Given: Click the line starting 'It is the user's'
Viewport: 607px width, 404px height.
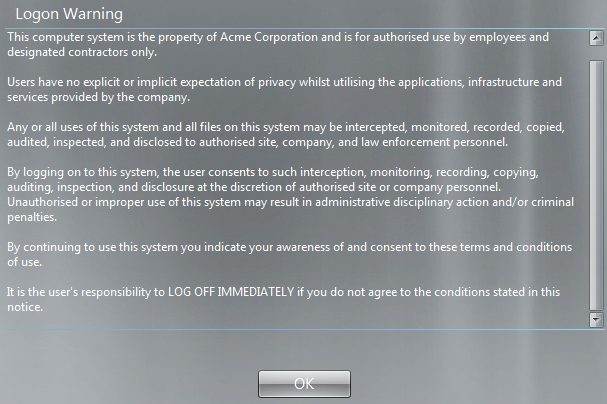Looking at the screenshot, I should tap(283, 292).
